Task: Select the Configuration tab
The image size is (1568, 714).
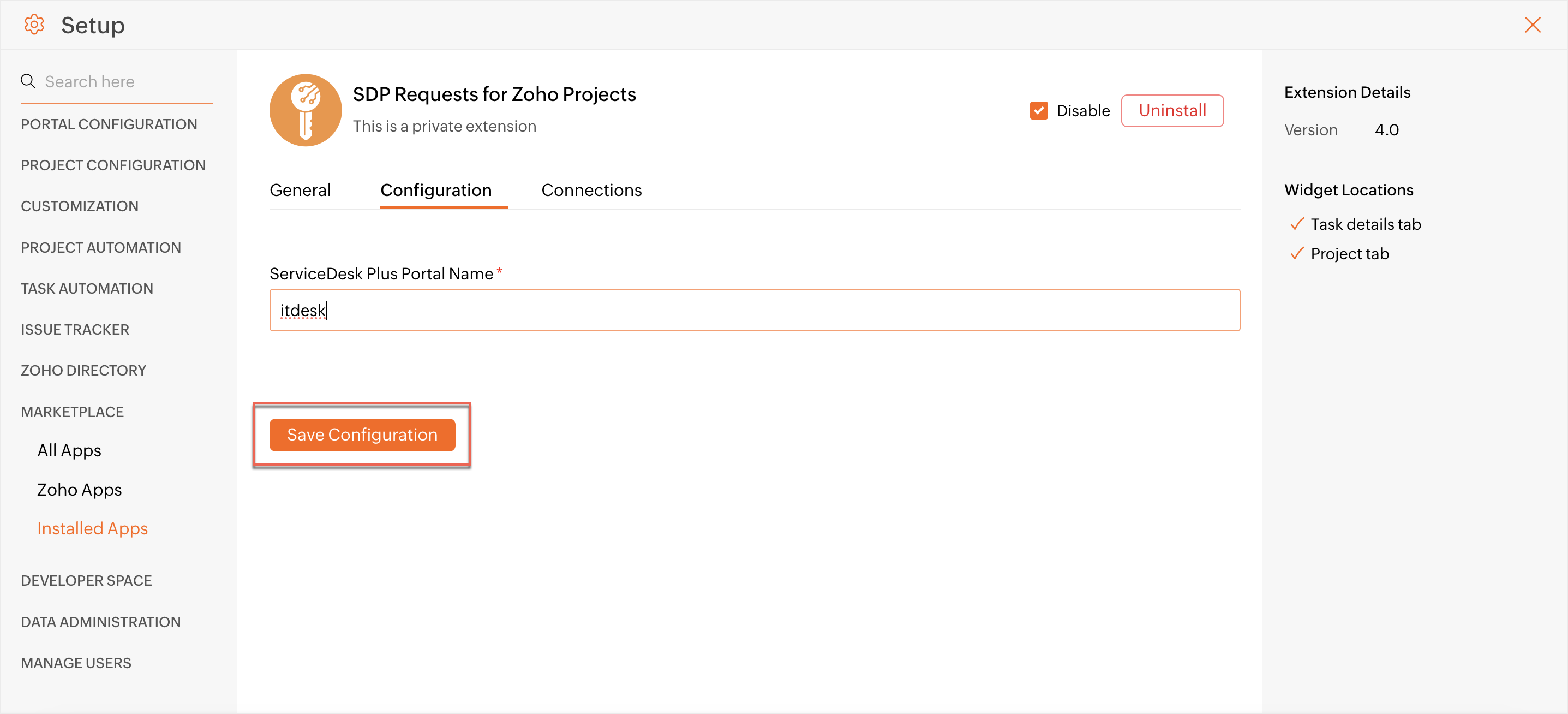Action: coord(436,190)
